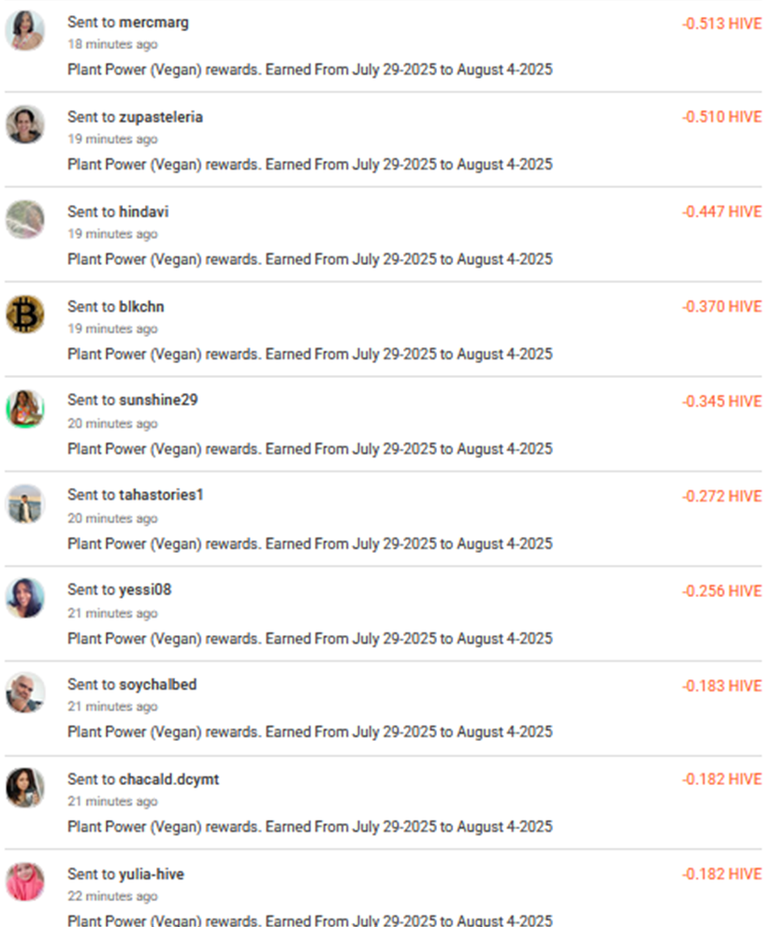Open the blkchn username link
This screenshot has width=768, height=927.
[141, 306]
